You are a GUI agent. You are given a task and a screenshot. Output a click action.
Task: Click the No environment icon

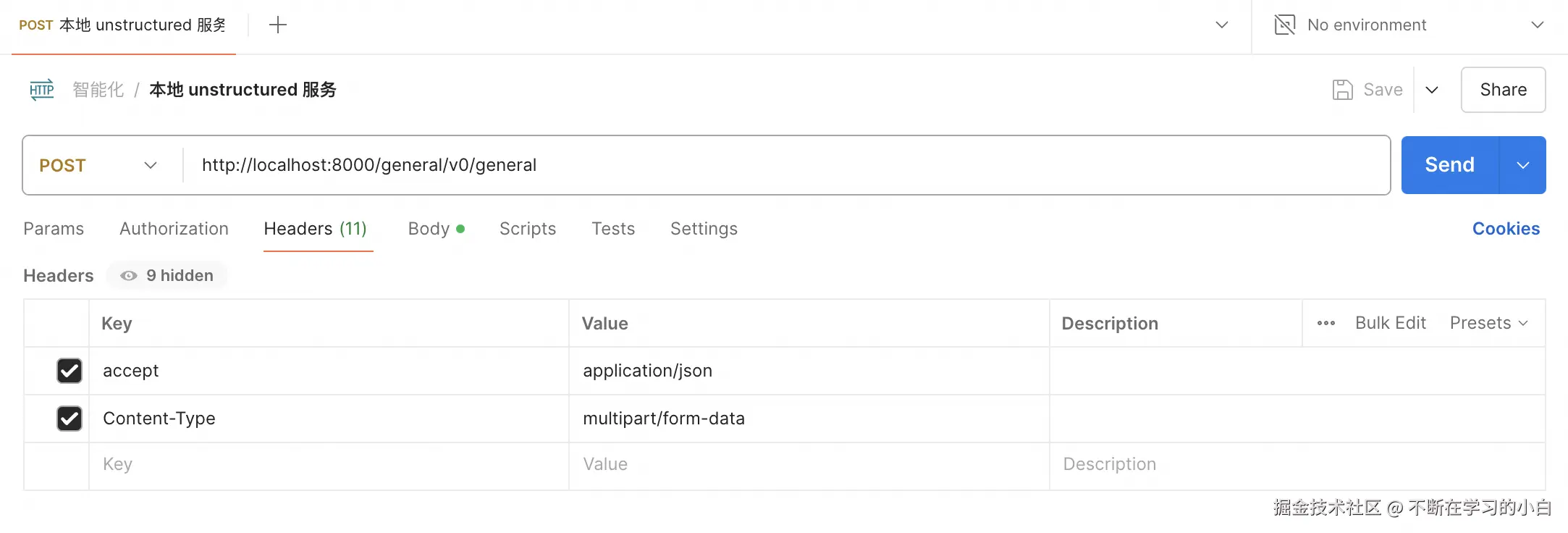(x=1284, y=25)
